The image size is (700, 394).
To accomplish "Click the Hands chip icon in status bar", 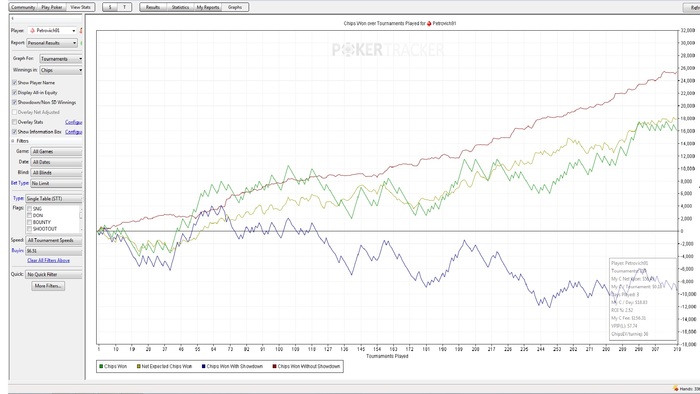I will point(675,389).
